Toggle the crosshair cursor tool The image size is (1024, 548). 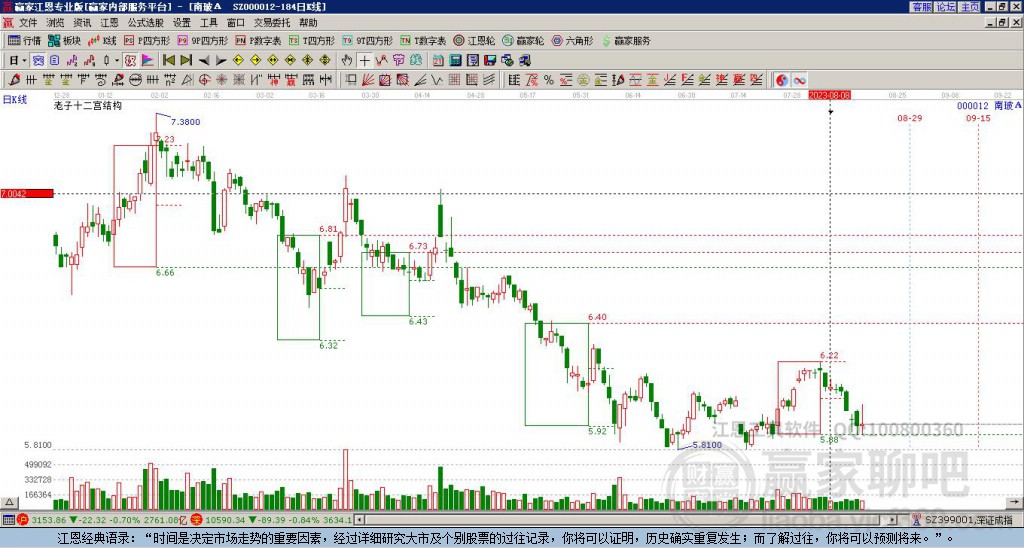tap(364, 61)
